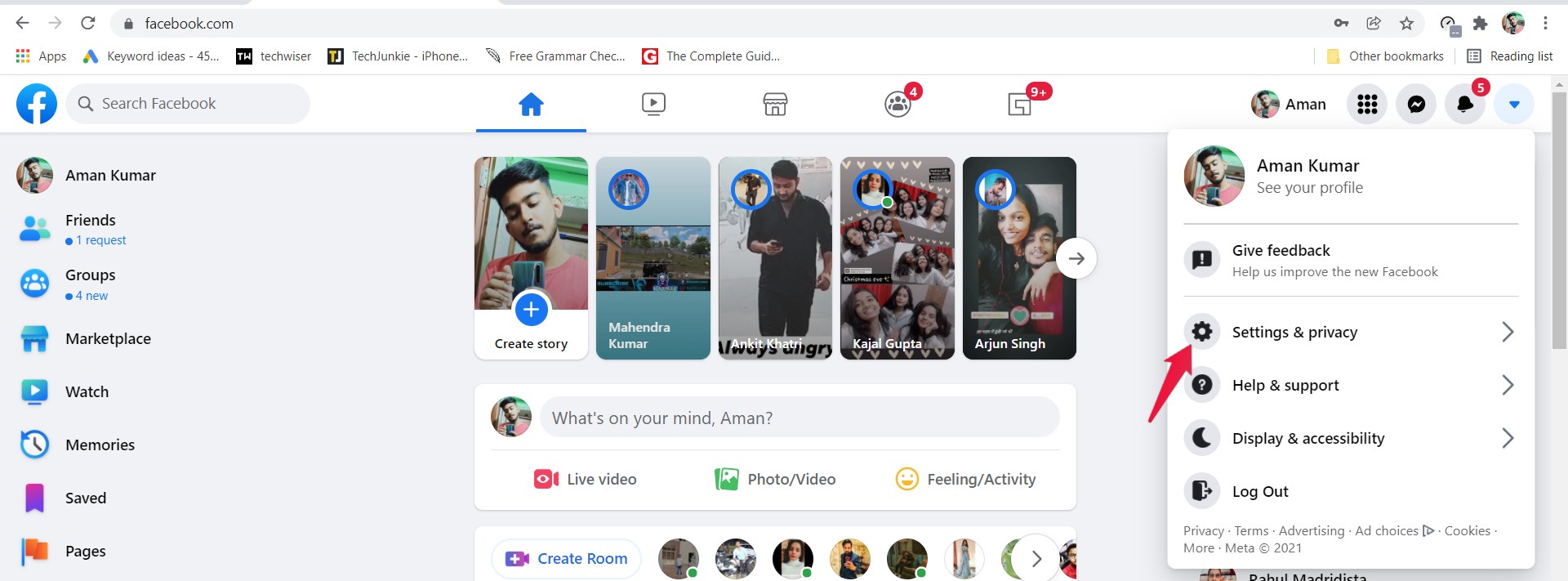View notifications via bell icon
Image resolution: width=1568 pixels, height=581 pixels.
tap(1465, 104)
